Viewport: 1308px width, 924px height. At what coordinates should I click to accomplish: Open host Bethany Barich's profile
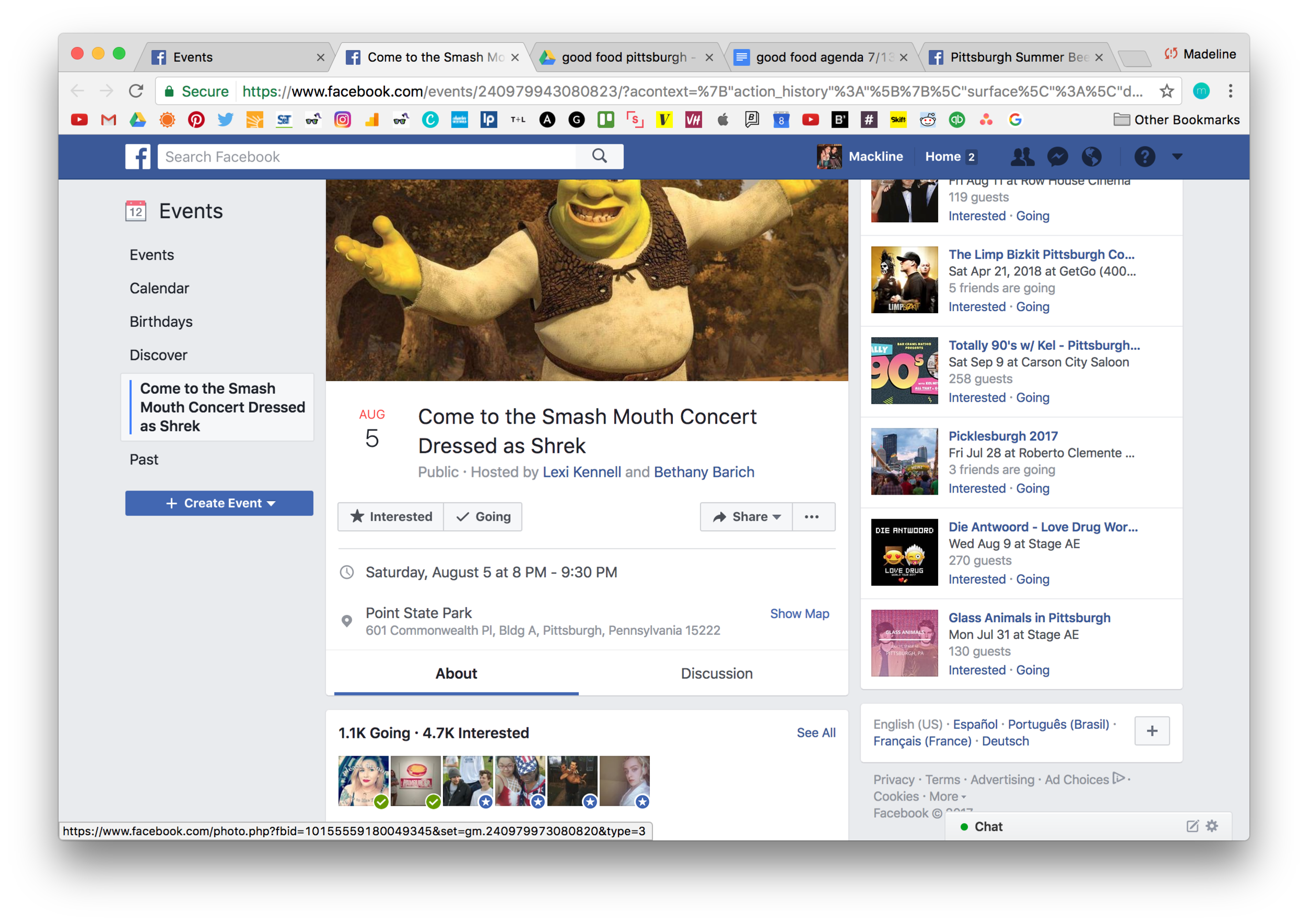point(704,473)
